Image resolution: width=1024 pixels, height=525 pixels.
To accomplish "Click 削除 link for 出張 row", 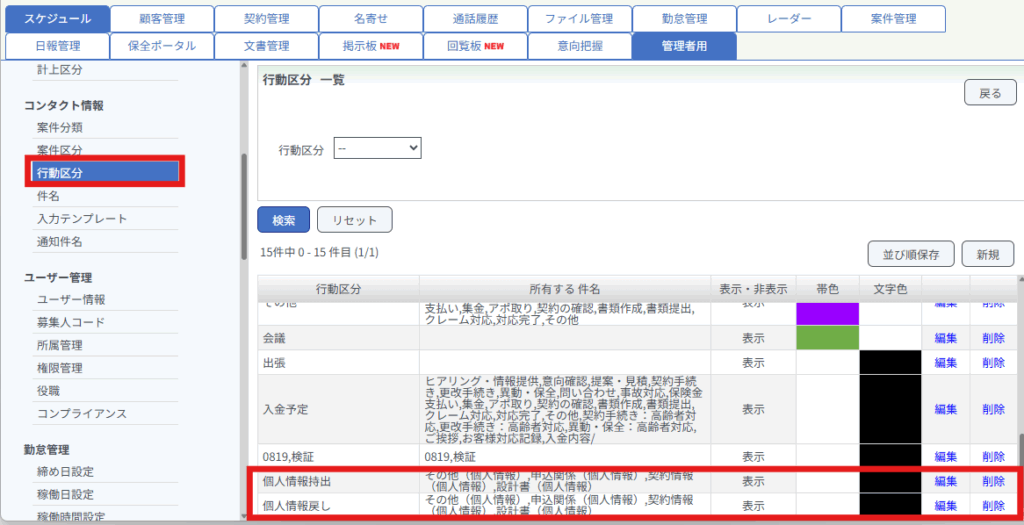I will click(993, 363).
